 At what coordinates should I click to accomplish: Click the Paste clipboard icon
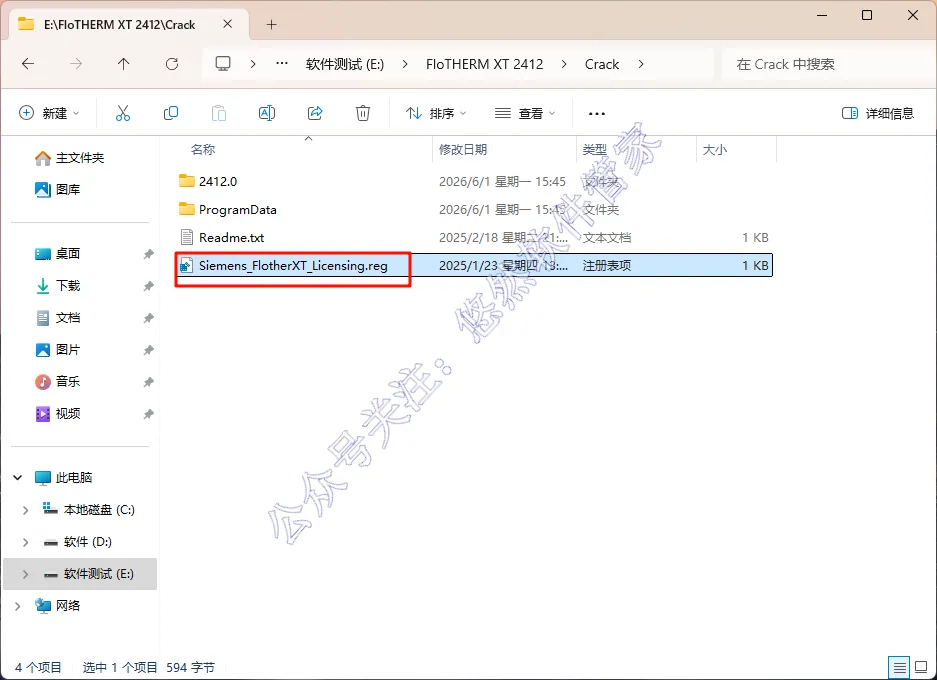(219, 113)
